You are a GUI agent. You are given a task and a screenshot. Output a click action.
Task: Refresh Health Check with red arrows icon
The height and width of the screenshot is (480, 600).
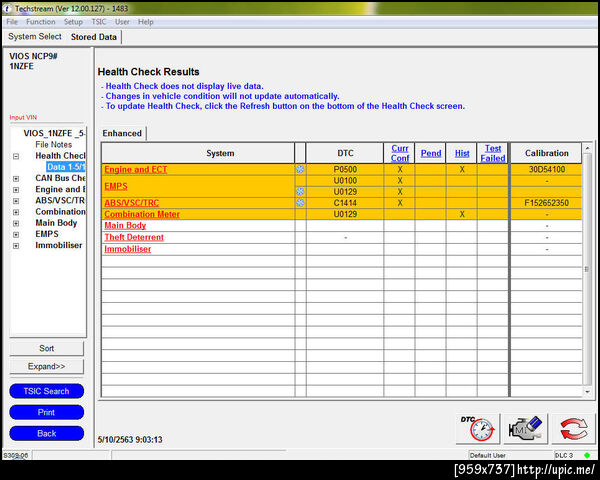(573, 428)
